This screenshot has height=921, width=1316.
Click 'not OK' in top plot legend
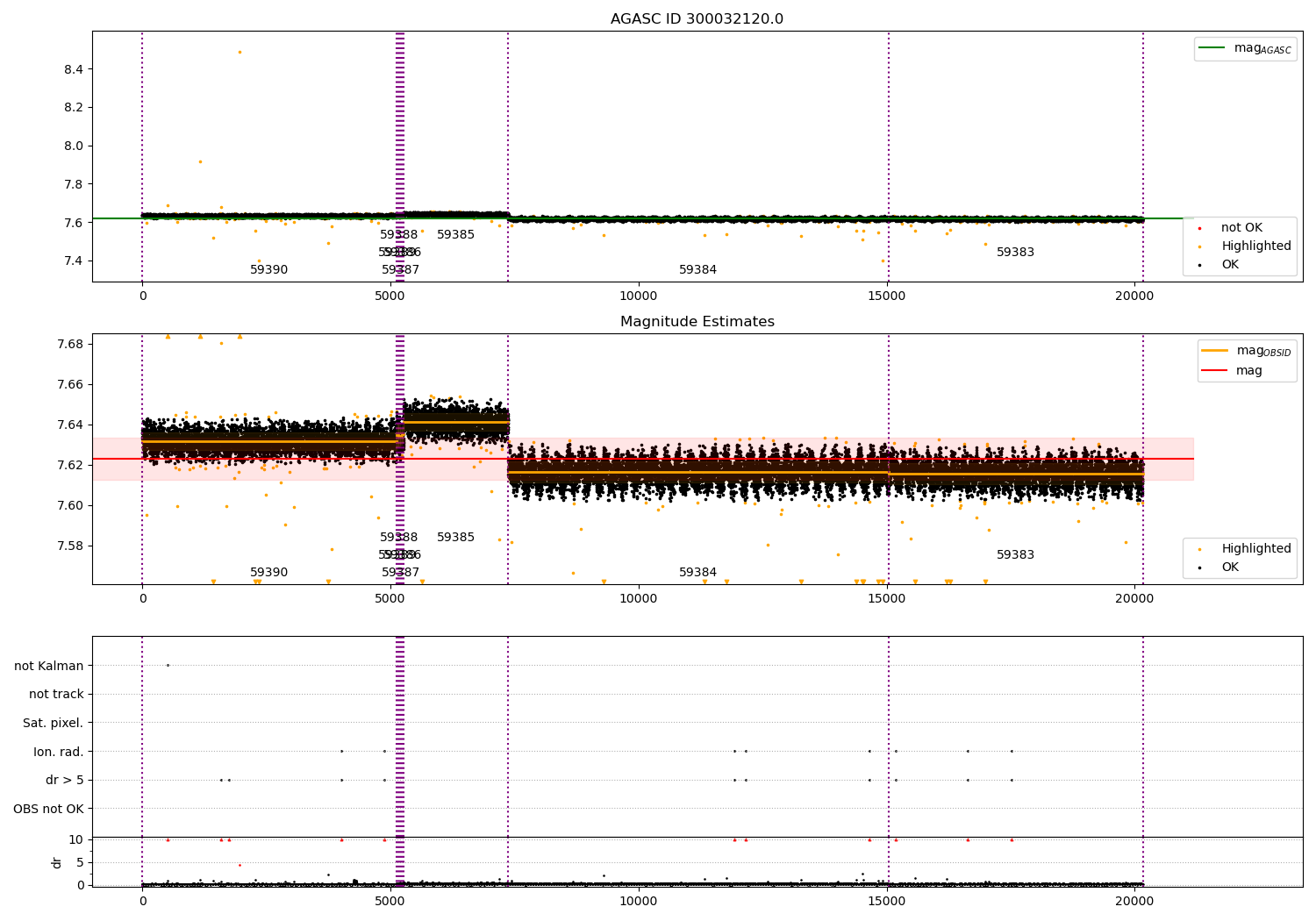[x=1241, y=228]
